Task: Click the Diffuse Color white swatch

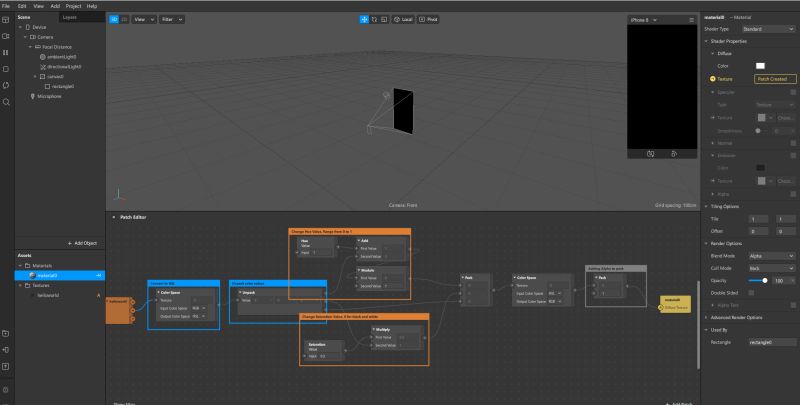Action: point(760,66)
